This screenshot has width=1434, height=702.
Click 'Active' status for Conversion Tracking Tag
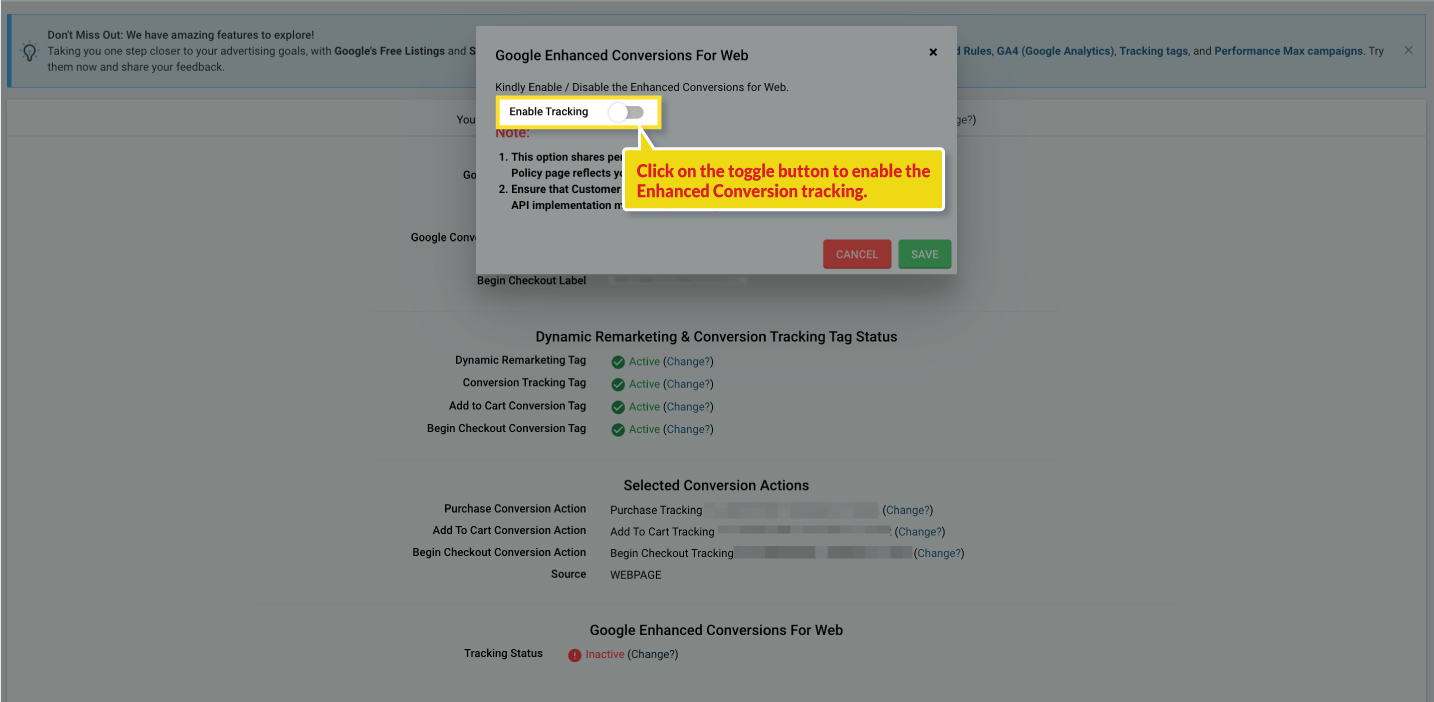point(644,384)
